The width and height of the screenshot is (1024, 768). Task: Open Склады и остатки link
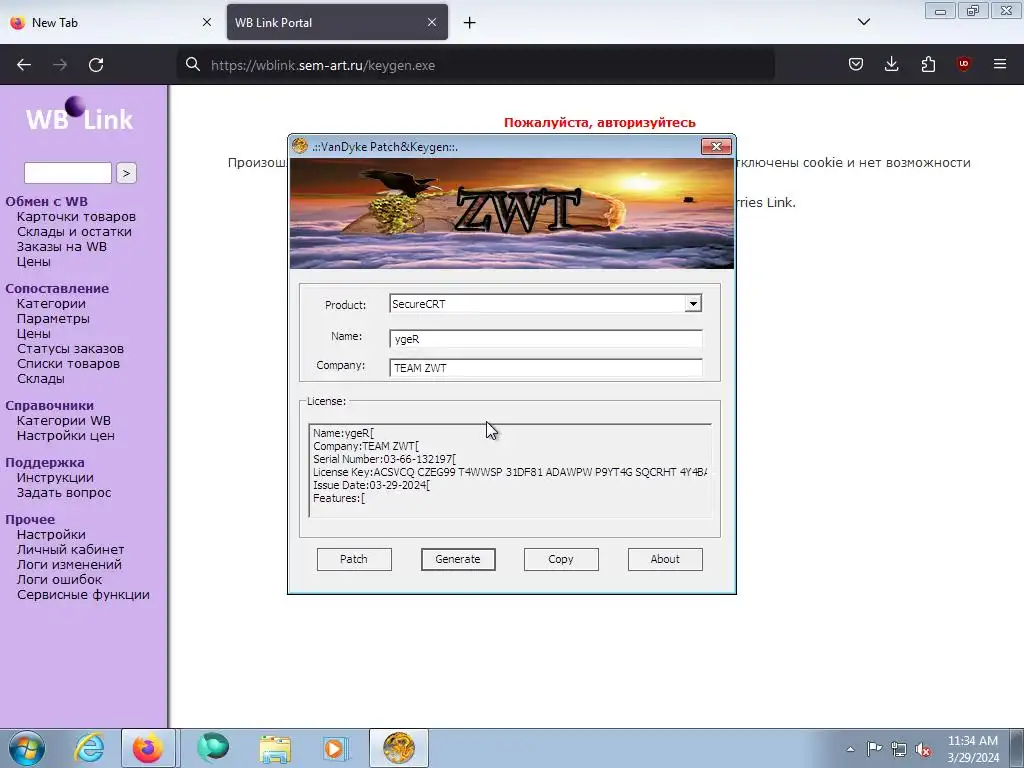(x=74, y=232)
